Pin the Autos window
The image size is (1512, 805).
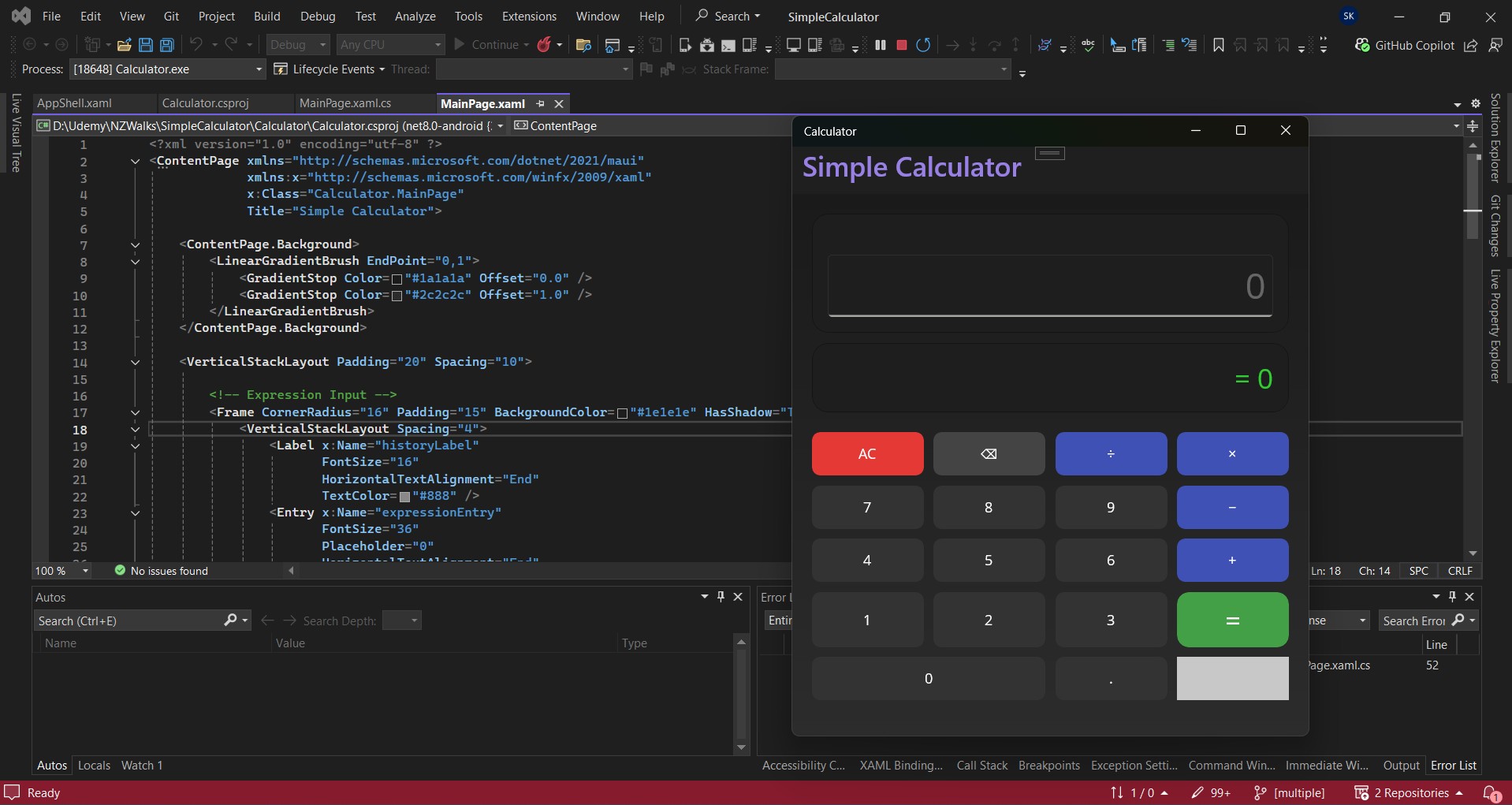[x=721, y=597]
